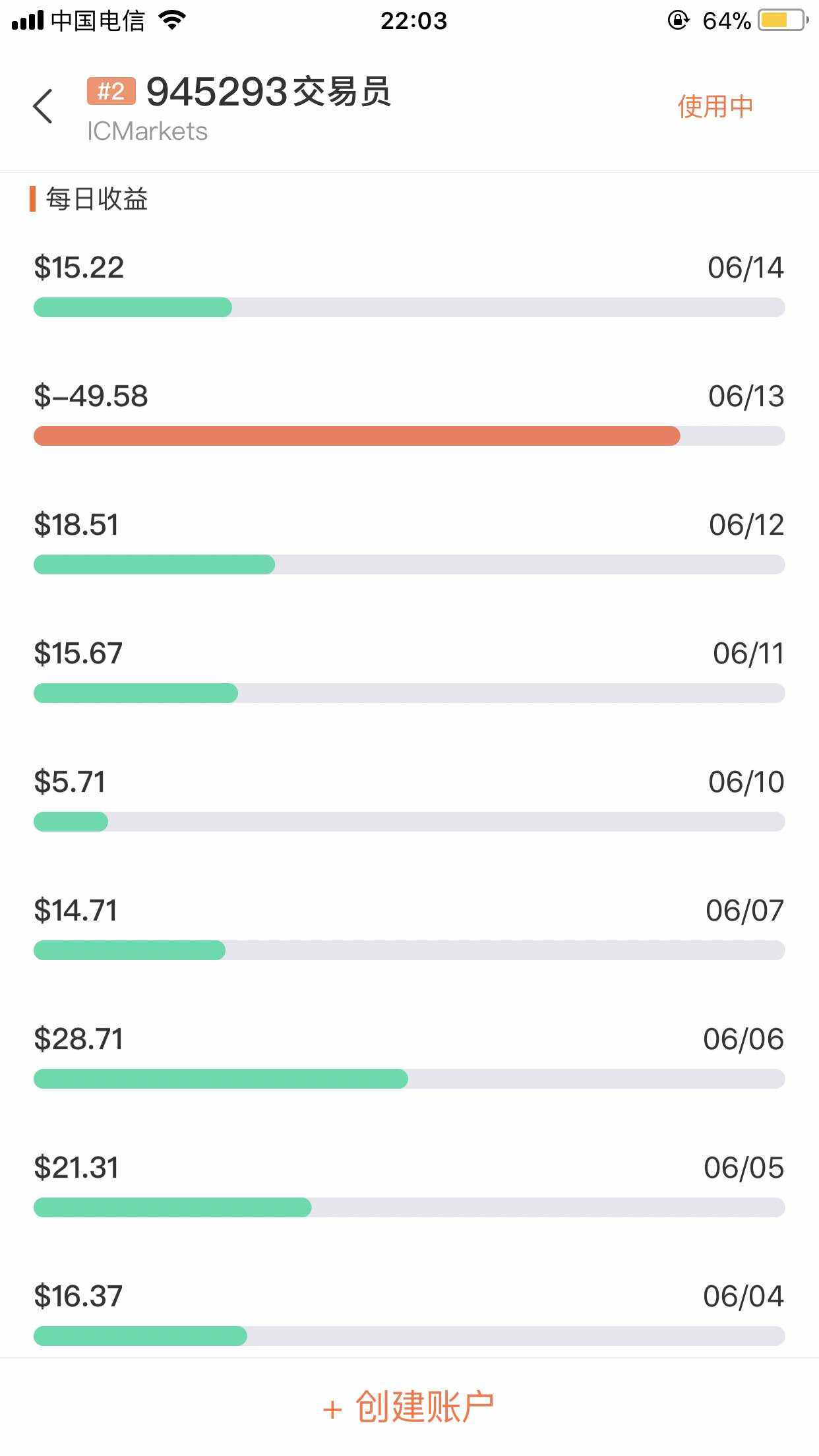This screenshot has height=1456, width=819.
Task: Tap the orange marker beside 每日收益
Action: pyautogui.click(x=32, y=199)
